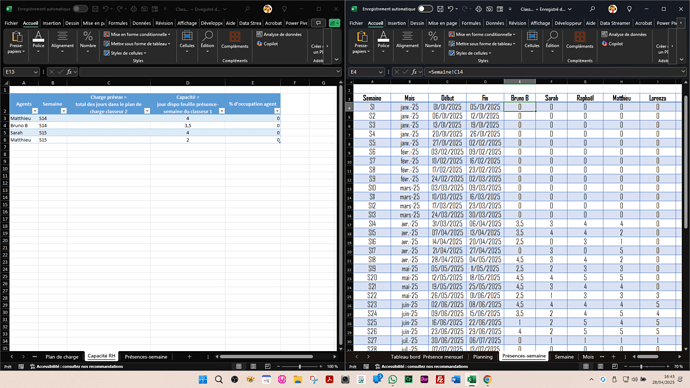Switch to Plan de charge sheet tab
Viewport: 690px width, 388px height.
pos(62,357)
